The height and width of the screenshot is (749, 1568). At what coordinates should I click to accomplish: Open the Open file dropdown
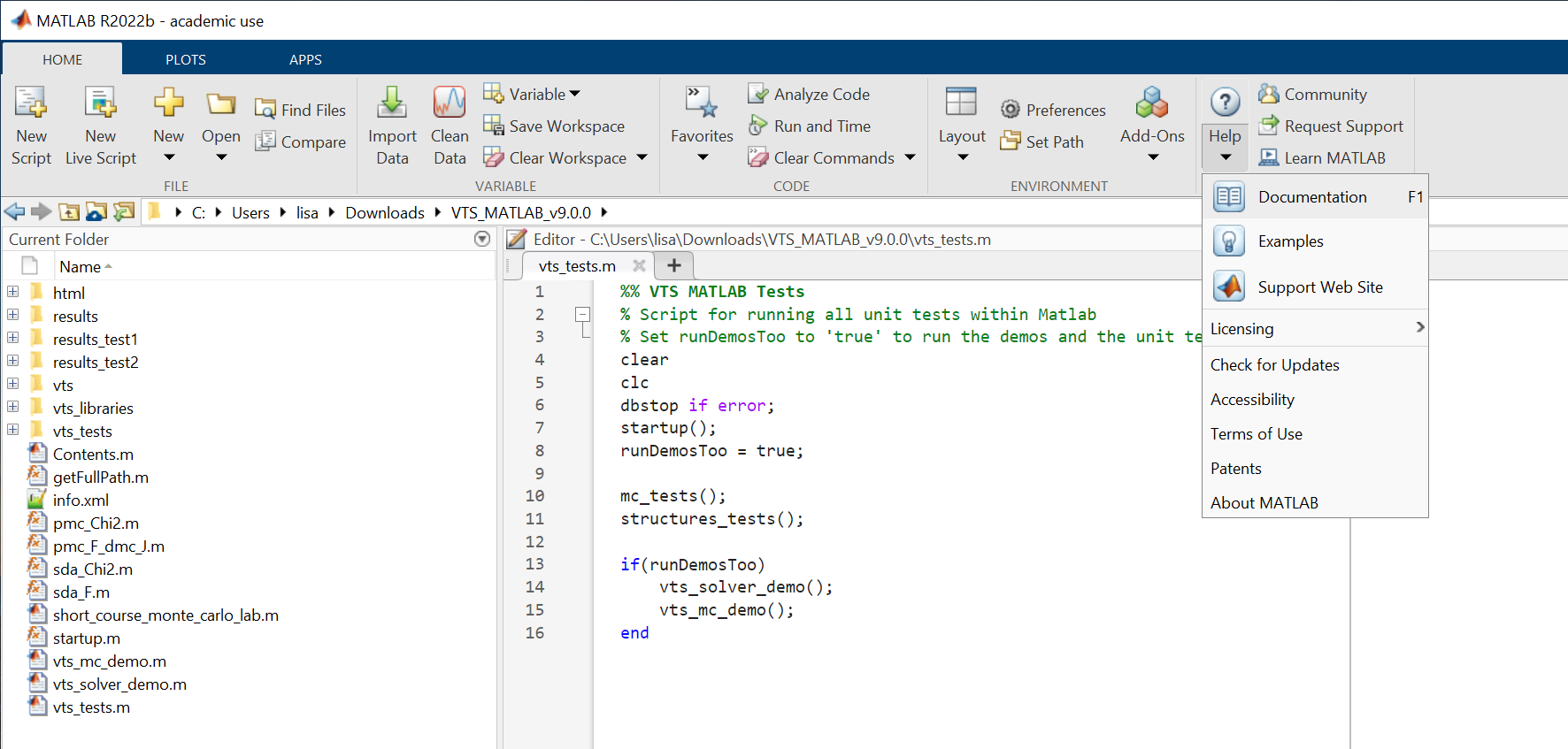(221, 157)
